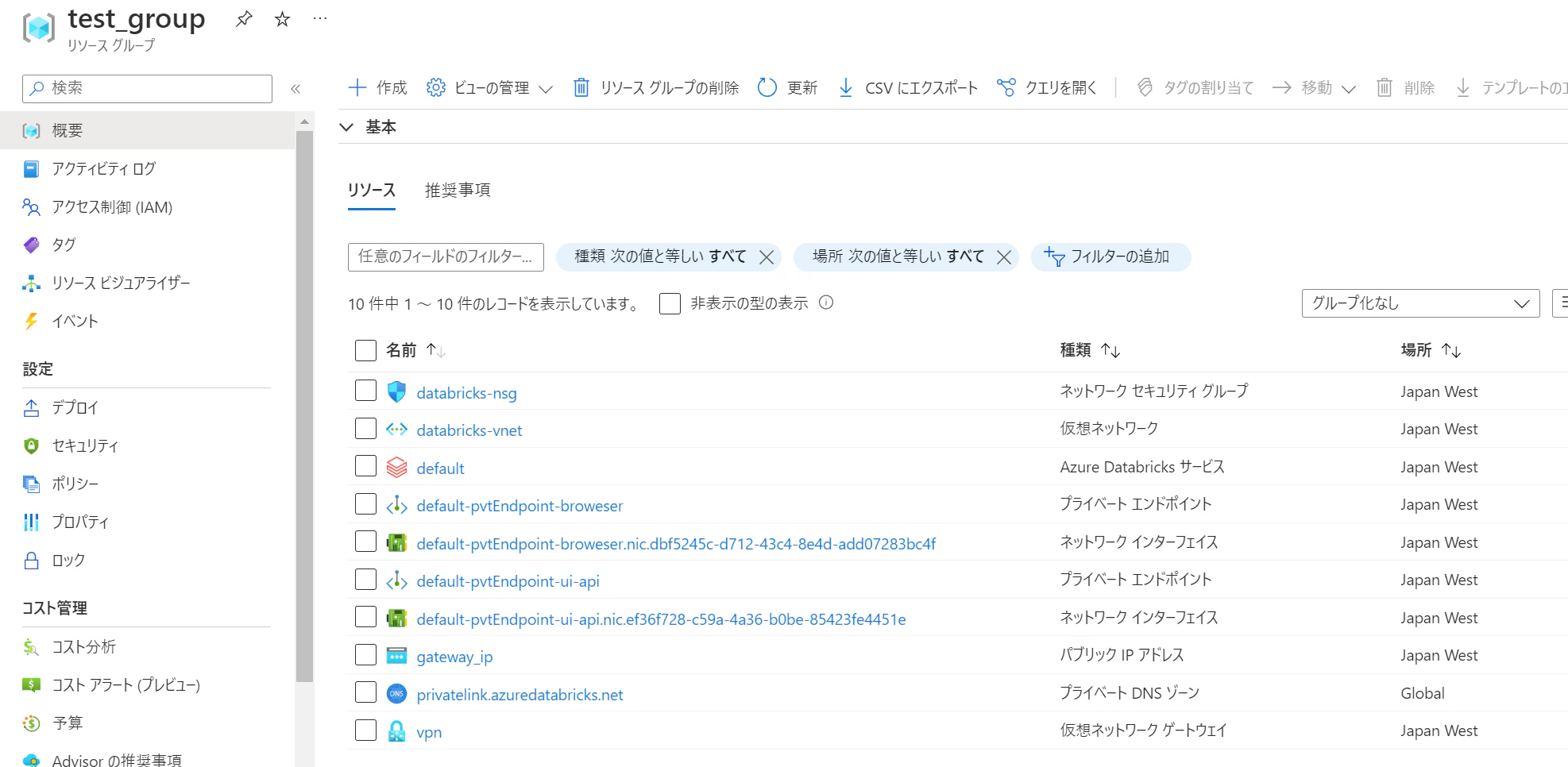
Task: Click the NIC icon for browser.nic.dbf5245c row
Action: click(396, 542)
